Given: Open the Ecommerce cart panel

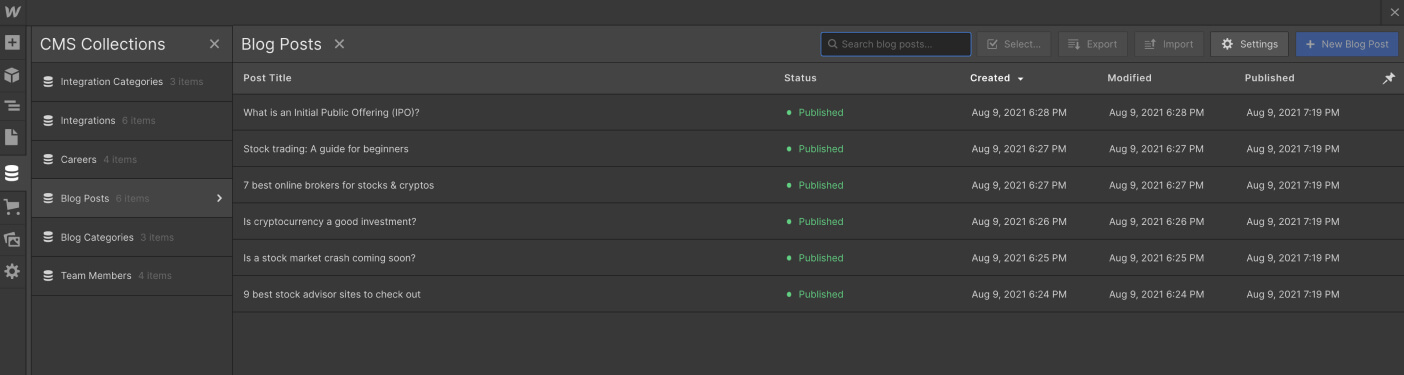Looking at the screenshot, I should pos(12,207).
